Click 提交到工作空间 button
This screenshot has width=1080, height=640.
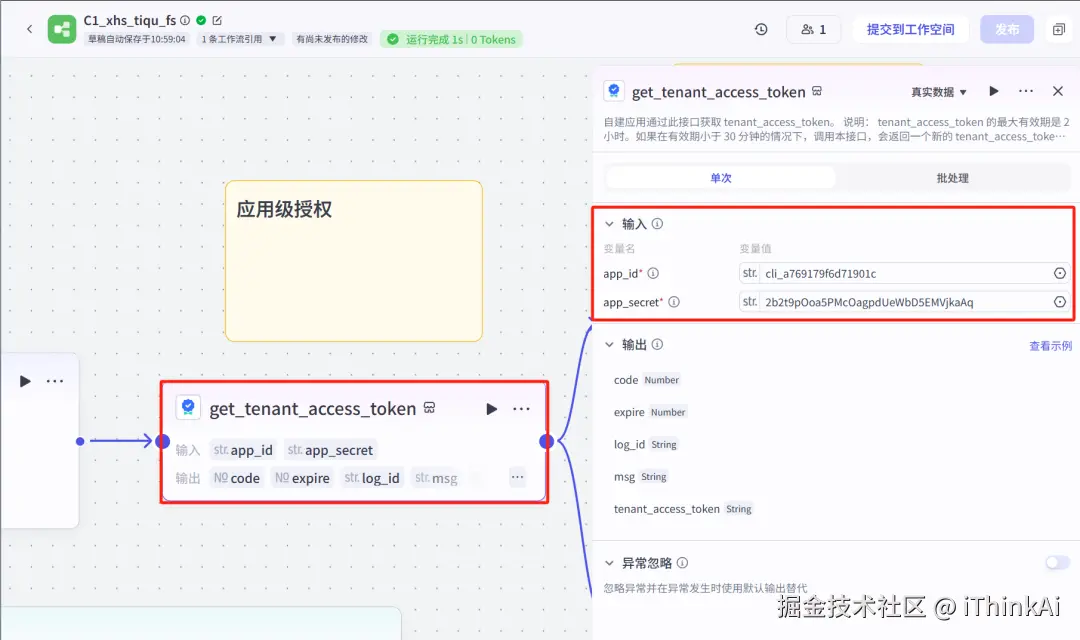910,29
